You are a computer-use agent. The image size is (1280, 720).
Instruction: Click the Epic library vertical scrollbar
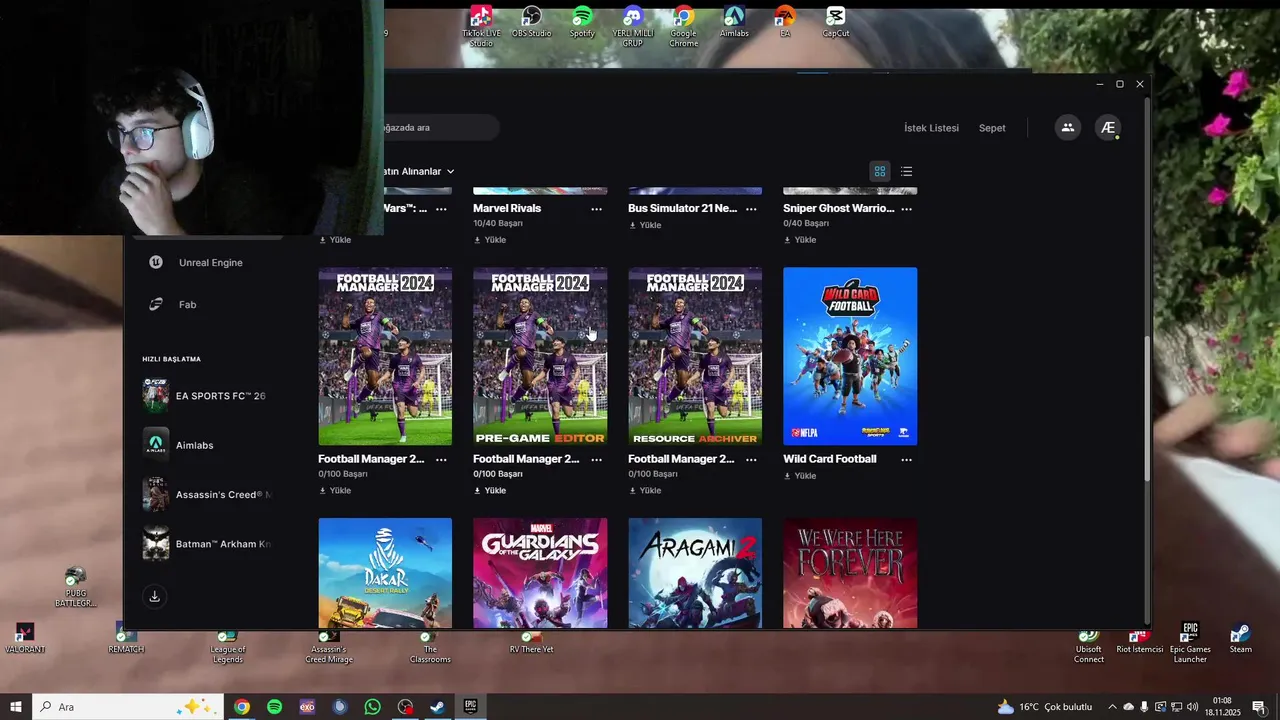[x=1146, y=408]
